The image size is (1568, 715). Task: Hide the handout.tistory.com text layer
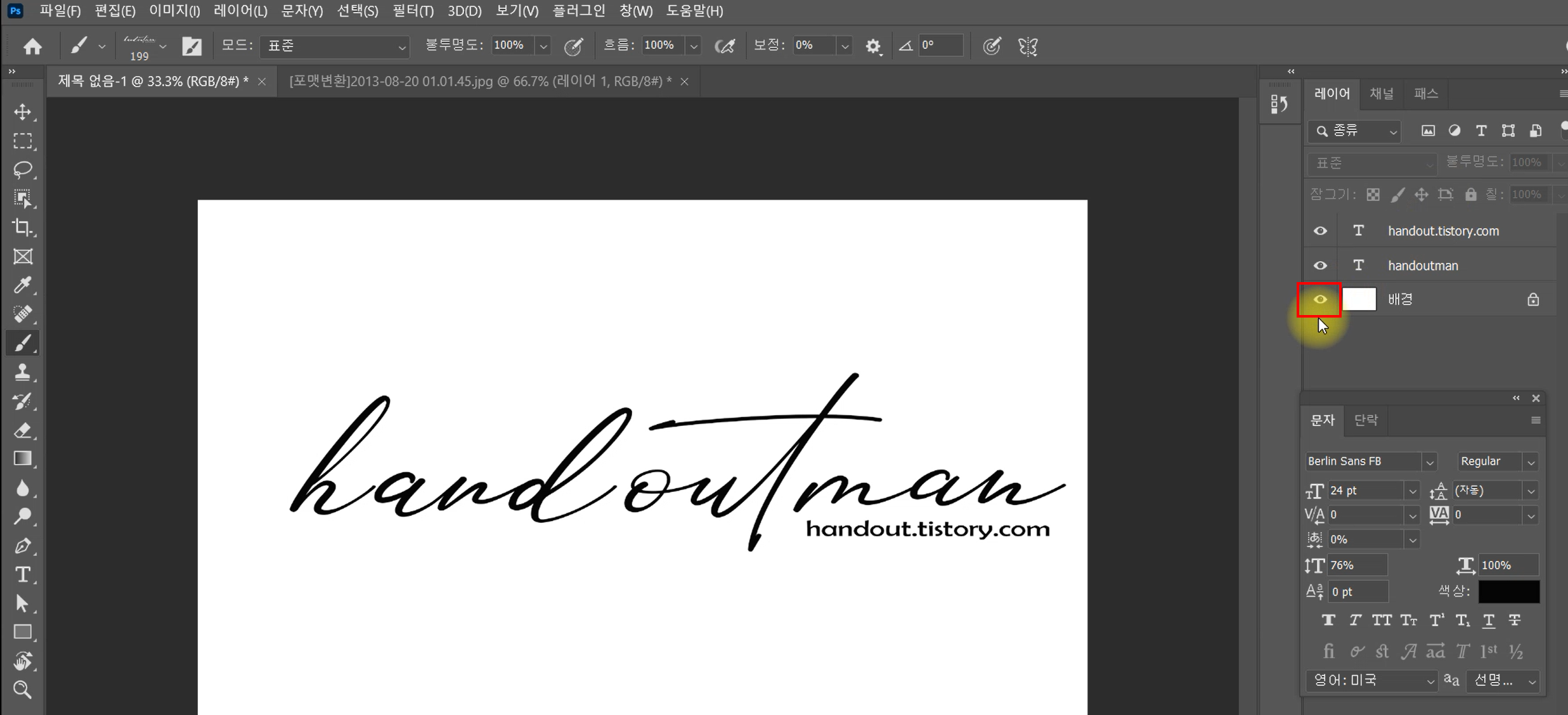(1320, 231)
